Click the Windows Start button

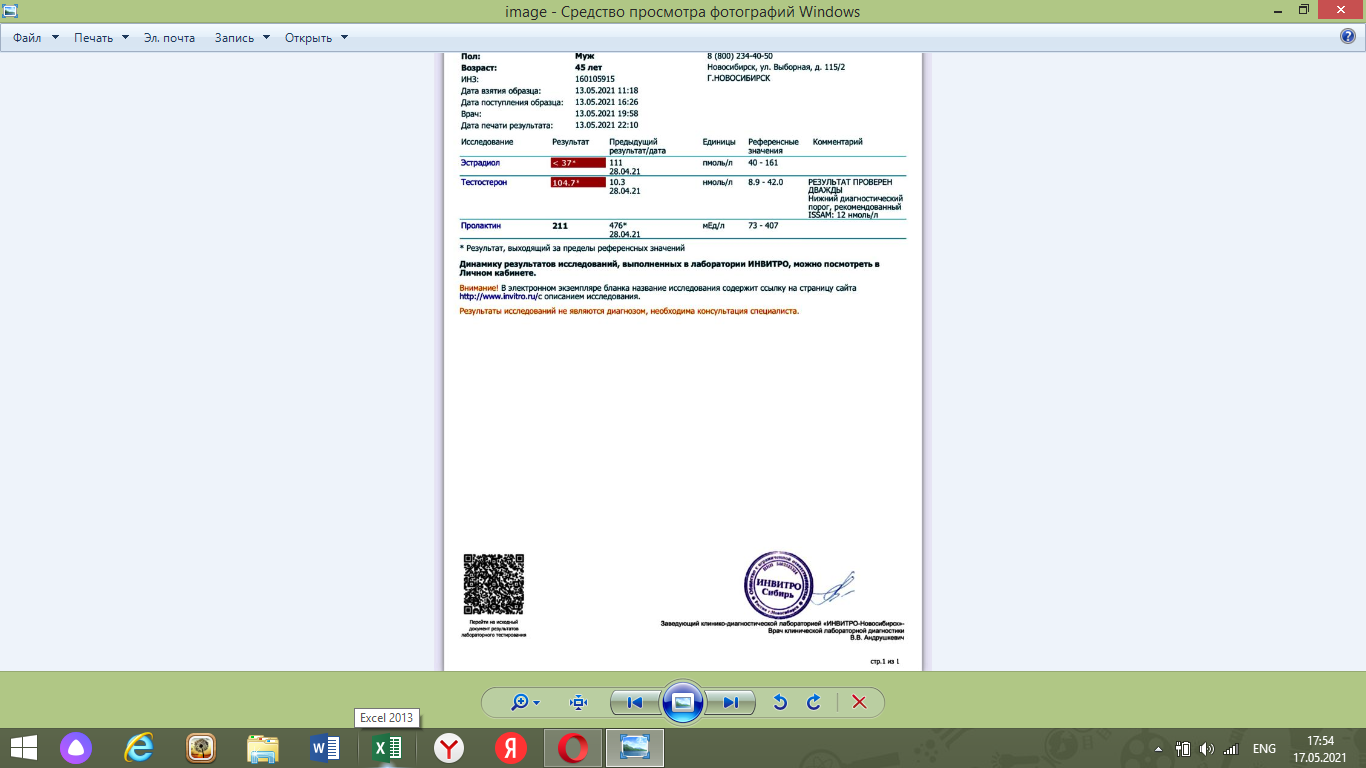click(23, 748)
